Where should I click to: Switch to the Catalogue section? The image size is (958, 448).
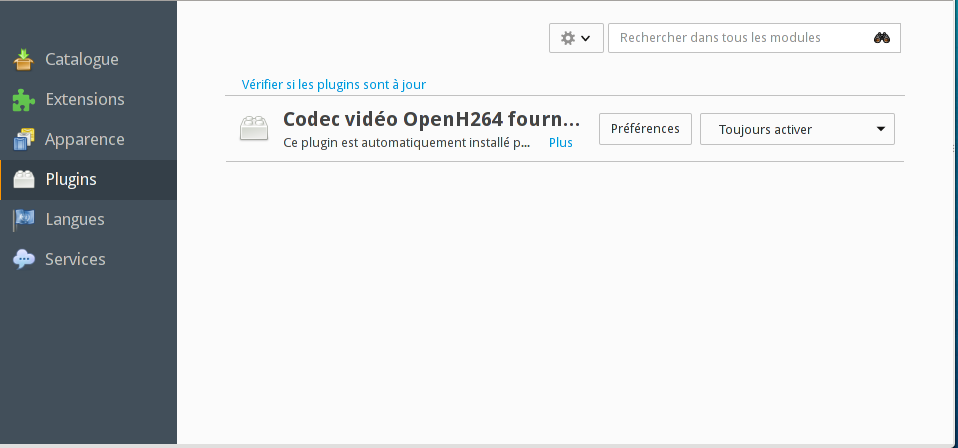[x=89, y=59]
